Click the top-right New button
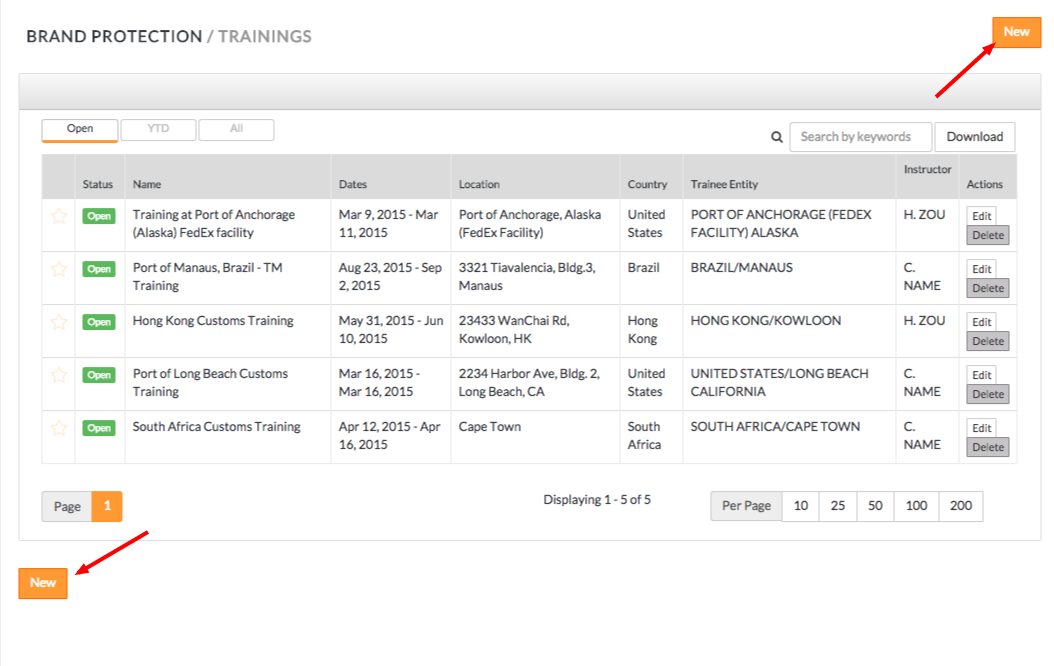 pos(1016,32)
